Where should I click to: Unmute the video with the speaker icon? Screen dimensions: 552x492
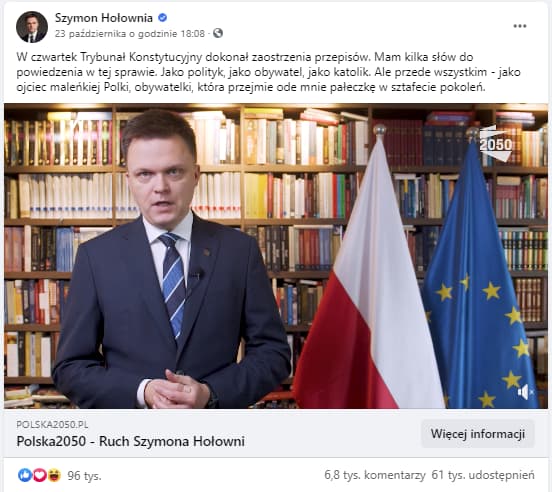525,392
